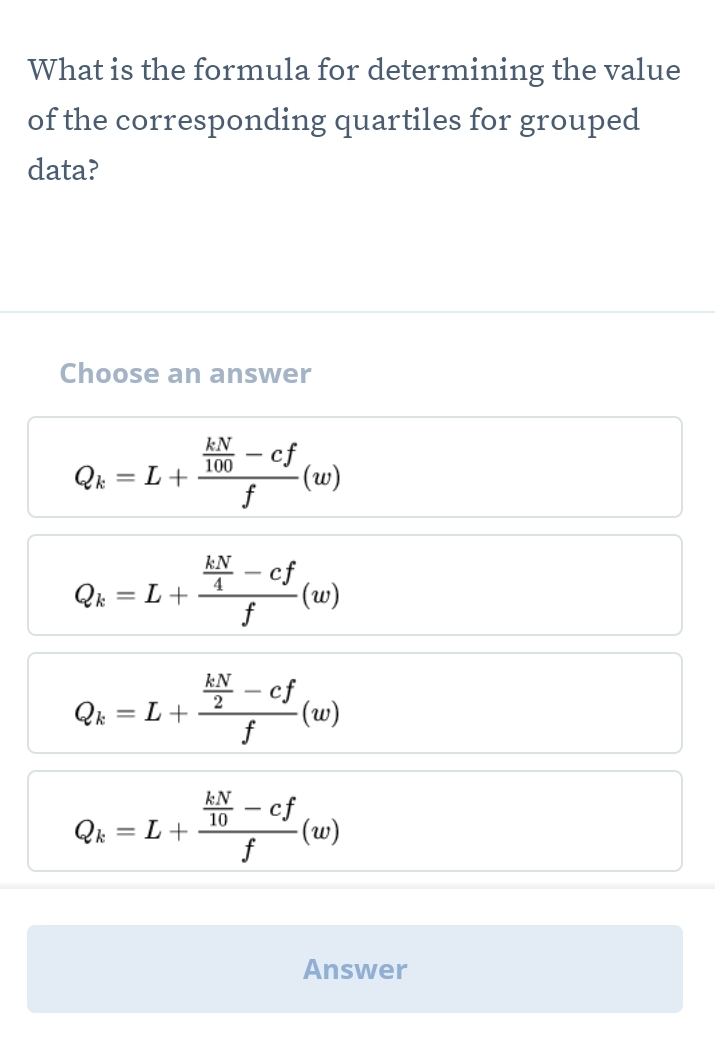The width and height of the screenshot is (715, 1044).
Task: Click Qk symbol in the kN/100 option
Action: tap(91, 480)
